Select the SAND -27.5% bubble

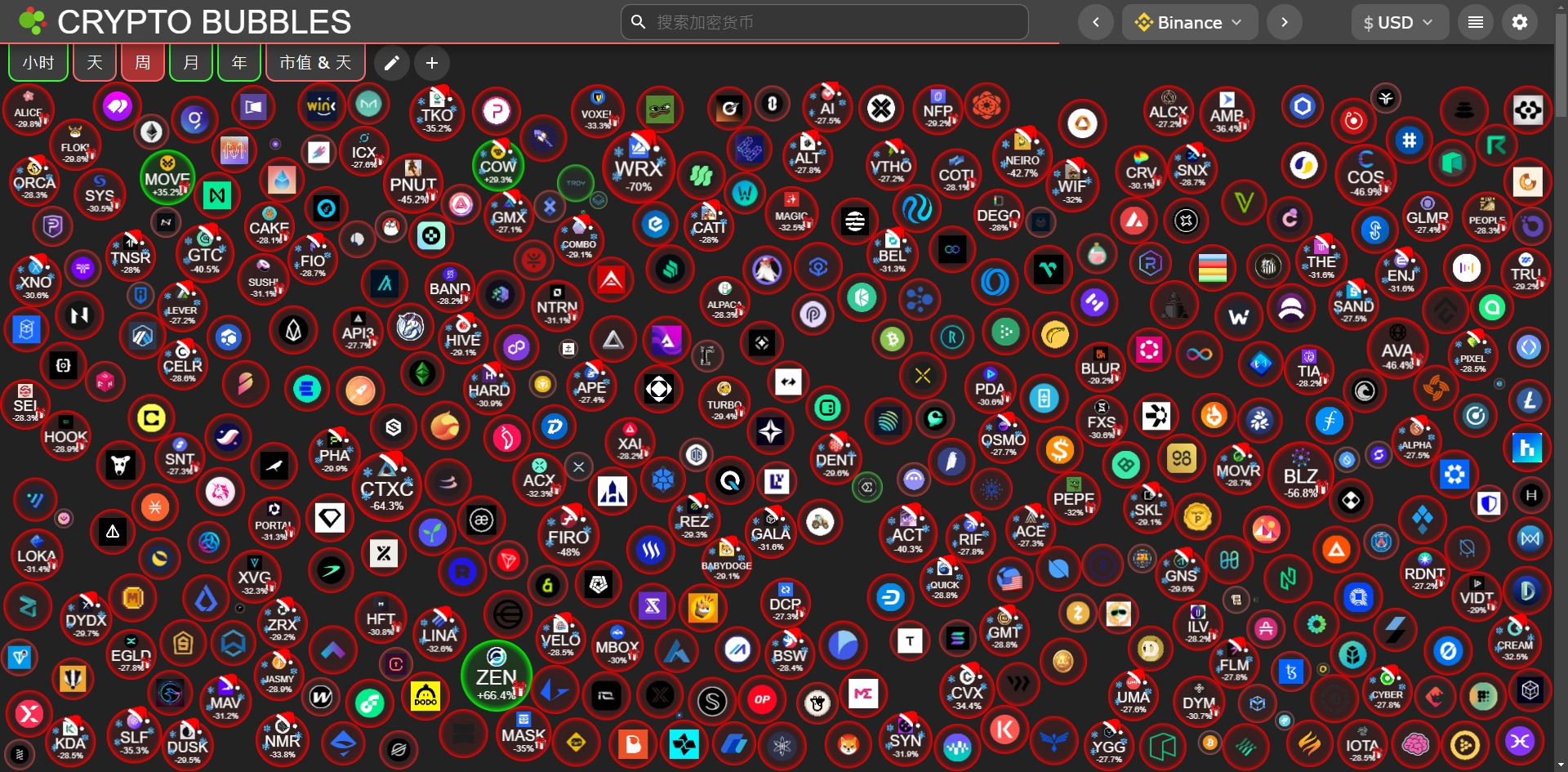tap(1353, 304)
